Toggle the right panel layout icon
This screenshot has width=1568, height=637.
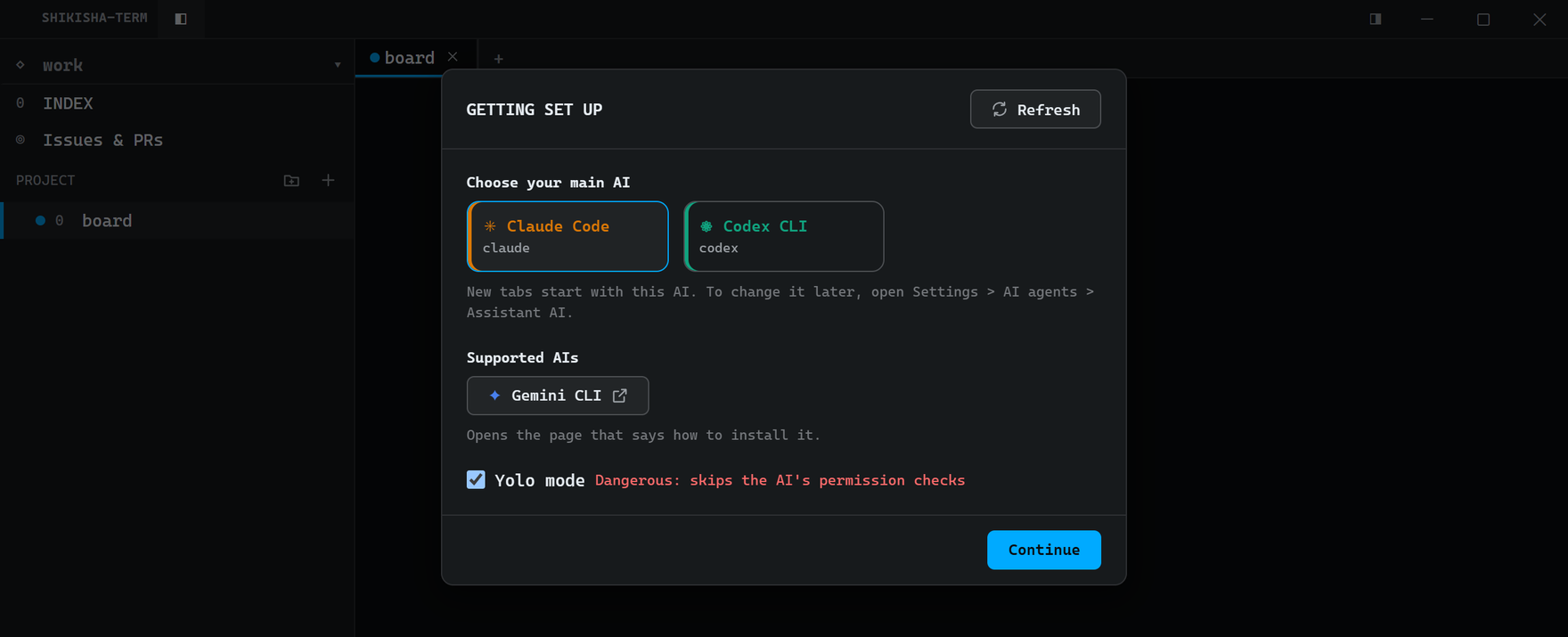coord(1376,19)
